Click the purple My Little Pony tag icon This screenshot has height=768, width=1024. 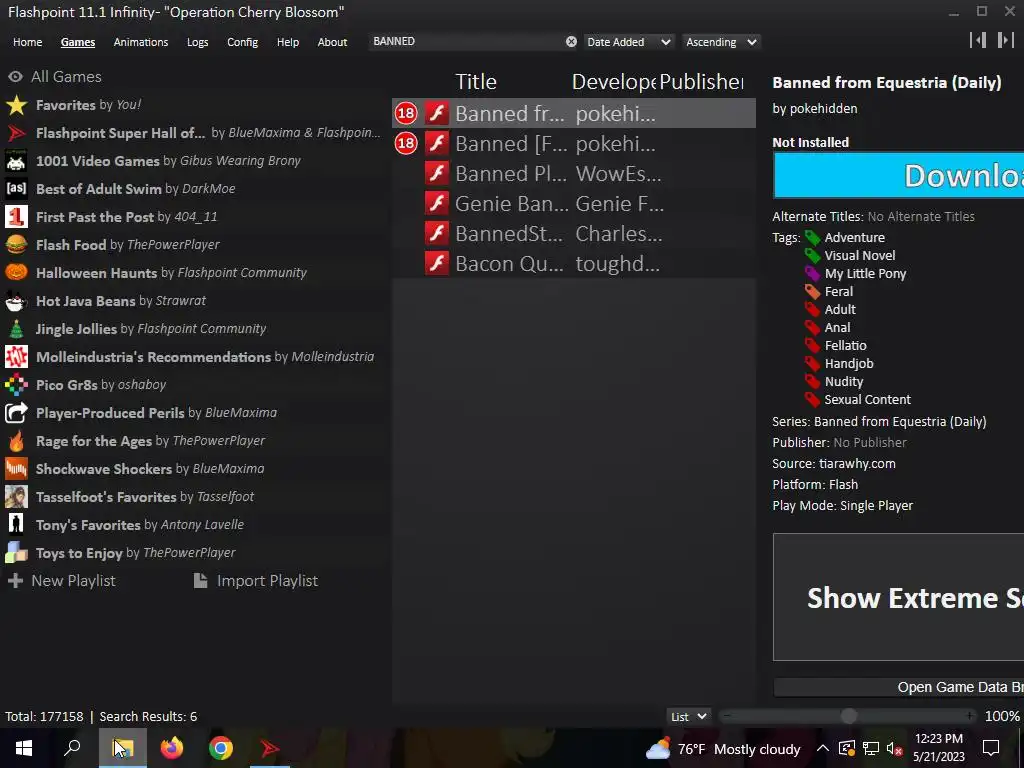(812, 274)
